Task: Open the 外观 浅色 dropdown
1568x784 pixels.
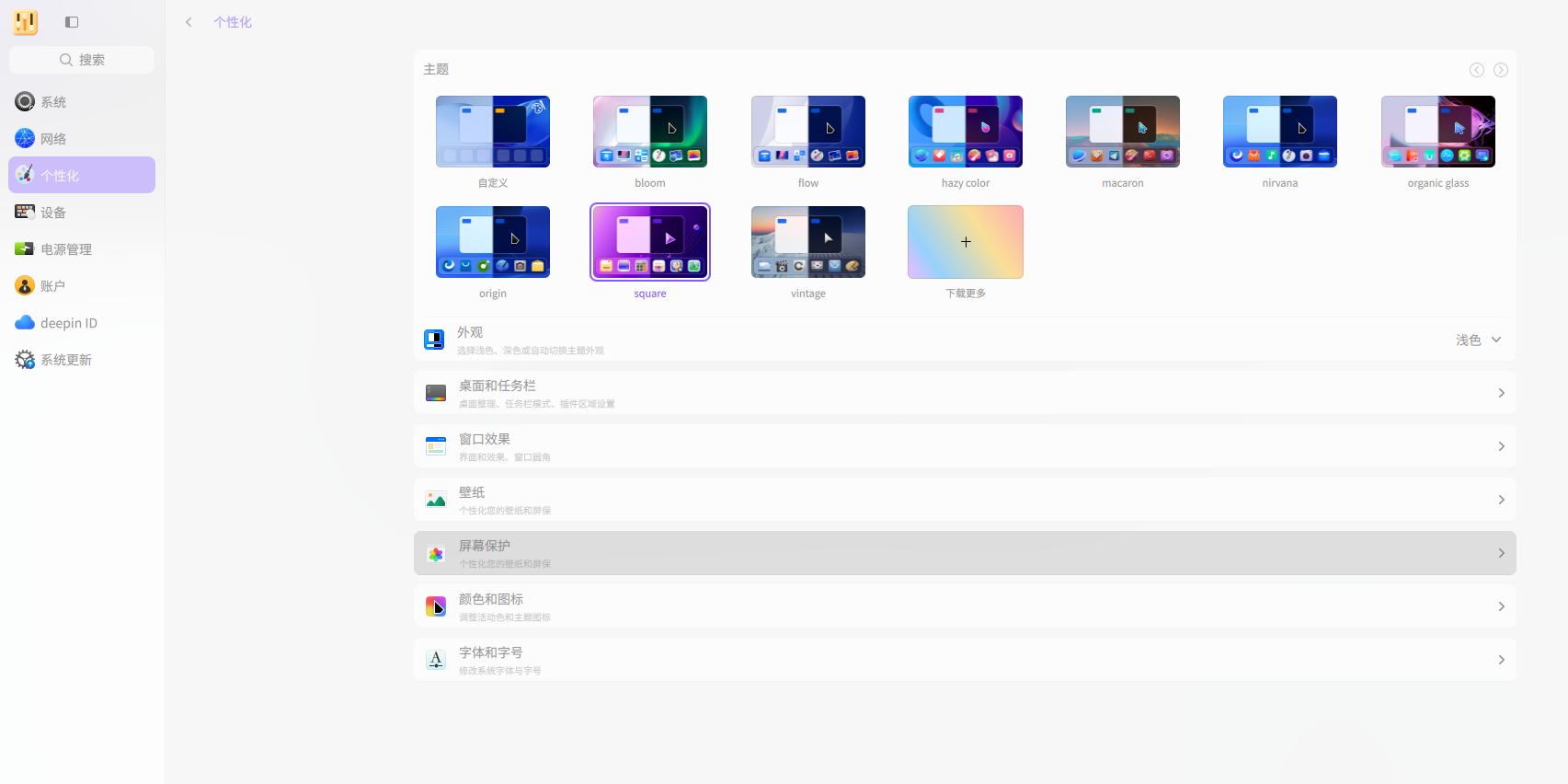Action: tap(1479, 340)
